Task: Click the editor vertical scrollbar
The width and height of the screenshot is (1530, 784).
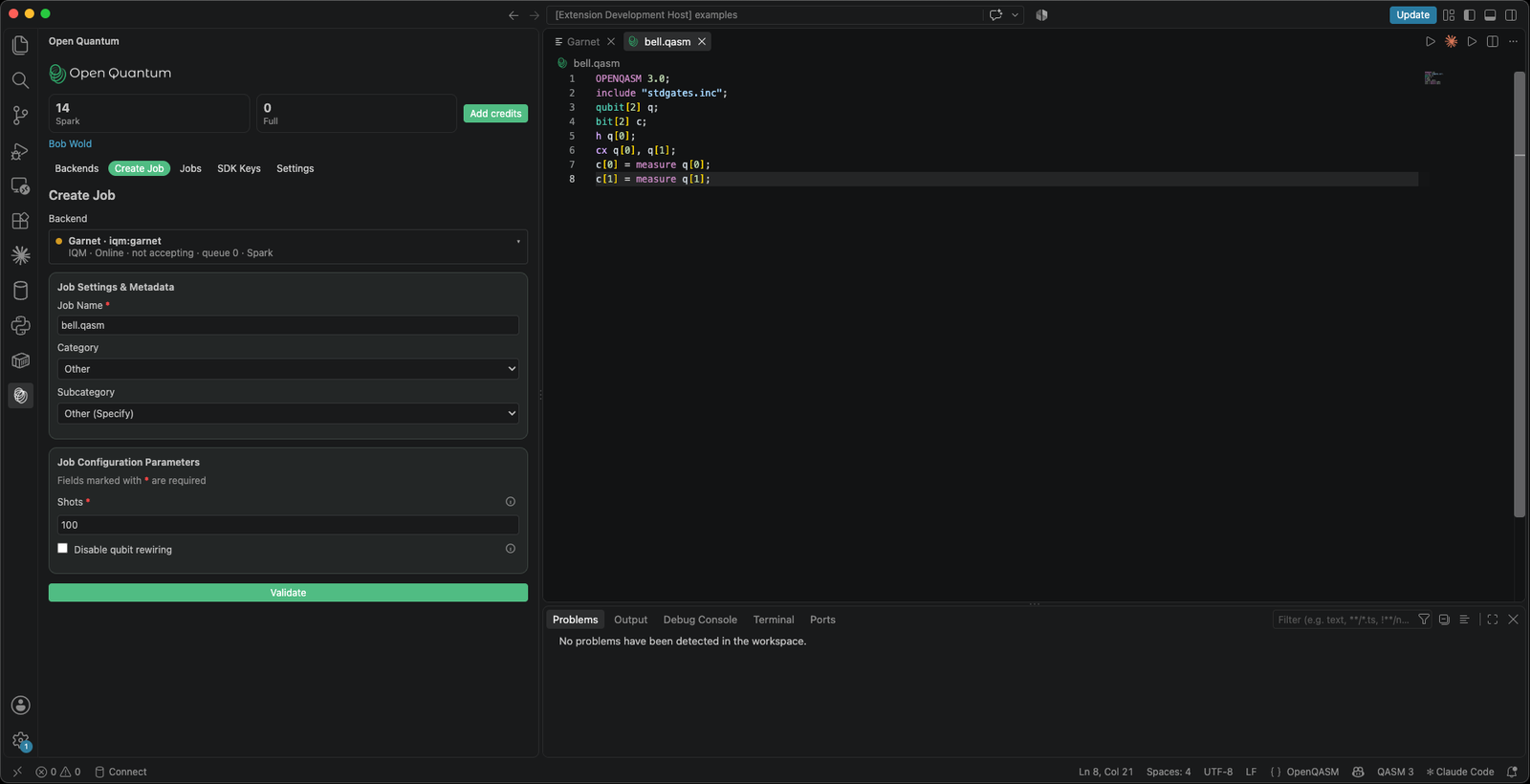Action: click(1519, 294)
